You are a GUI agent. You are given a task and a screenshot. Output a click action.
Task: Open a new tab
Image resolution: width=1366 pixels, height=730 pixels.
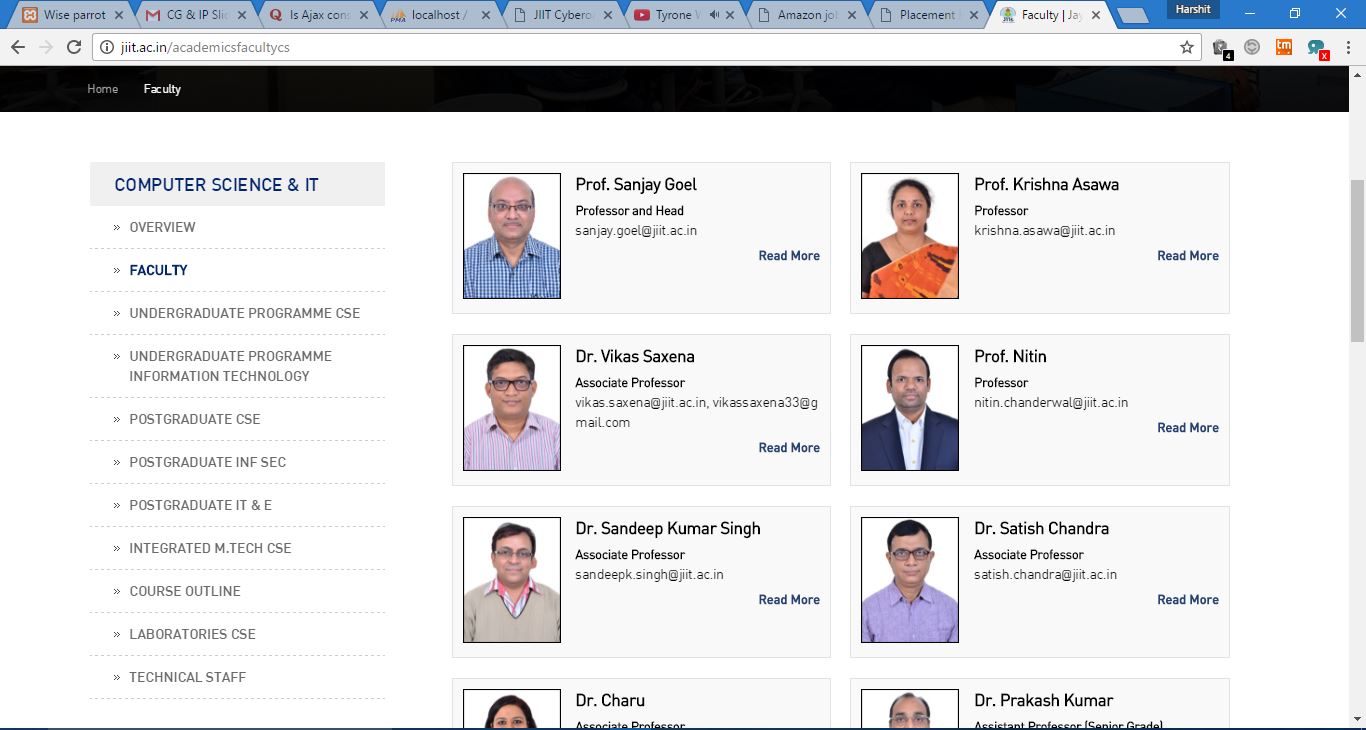coord(1132,16)
